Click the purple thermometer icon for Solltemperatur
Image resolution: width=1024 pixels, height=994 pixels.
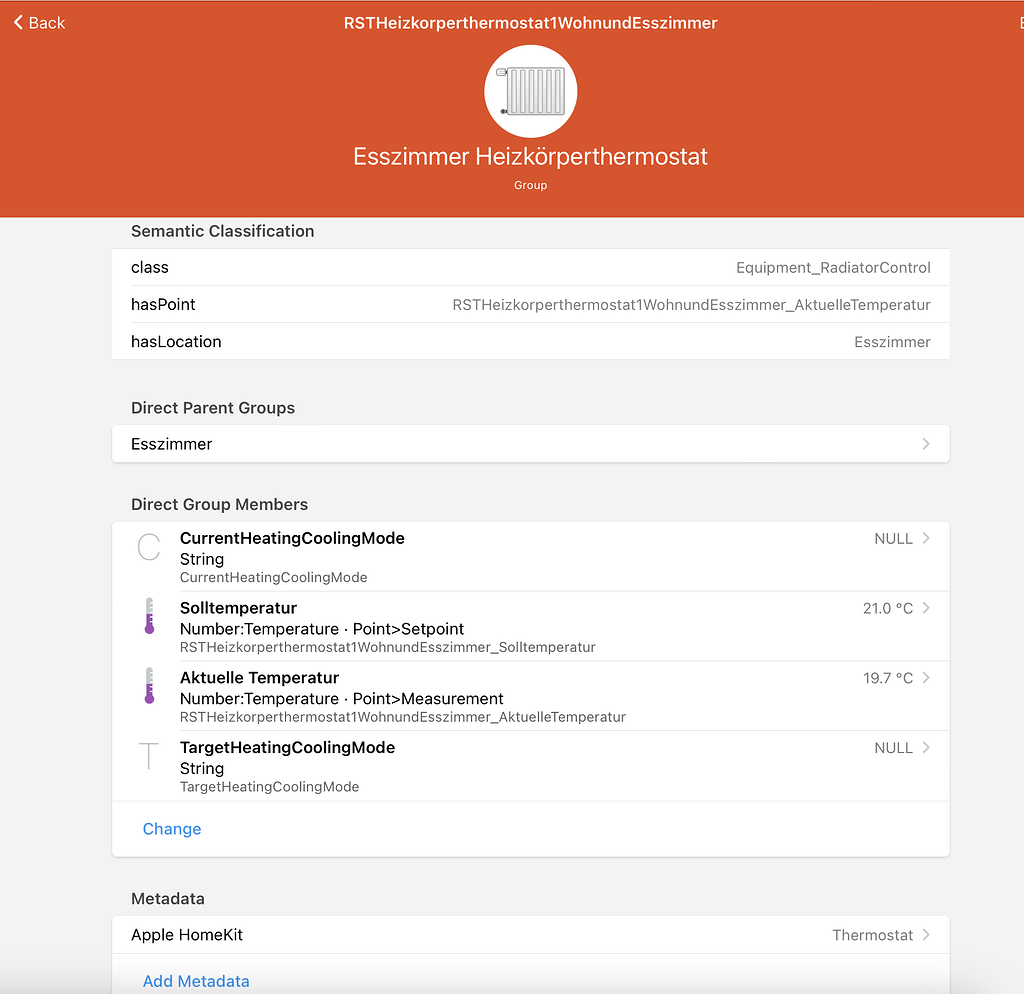point(148,617)
